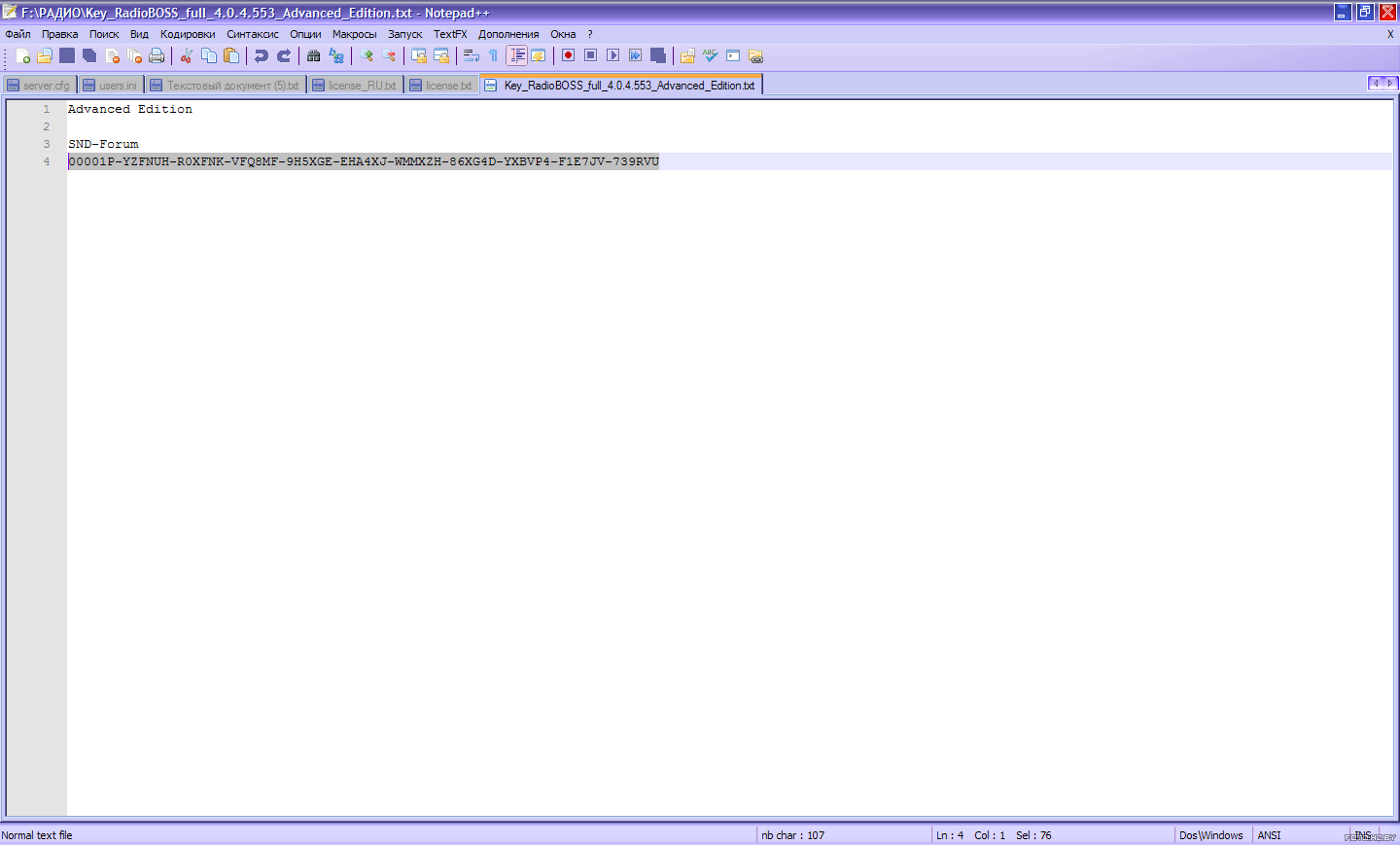The width and height of the screenshot is (1400, 845).
Task: Switch to the server.cfg tab
Action: [40, 86]
